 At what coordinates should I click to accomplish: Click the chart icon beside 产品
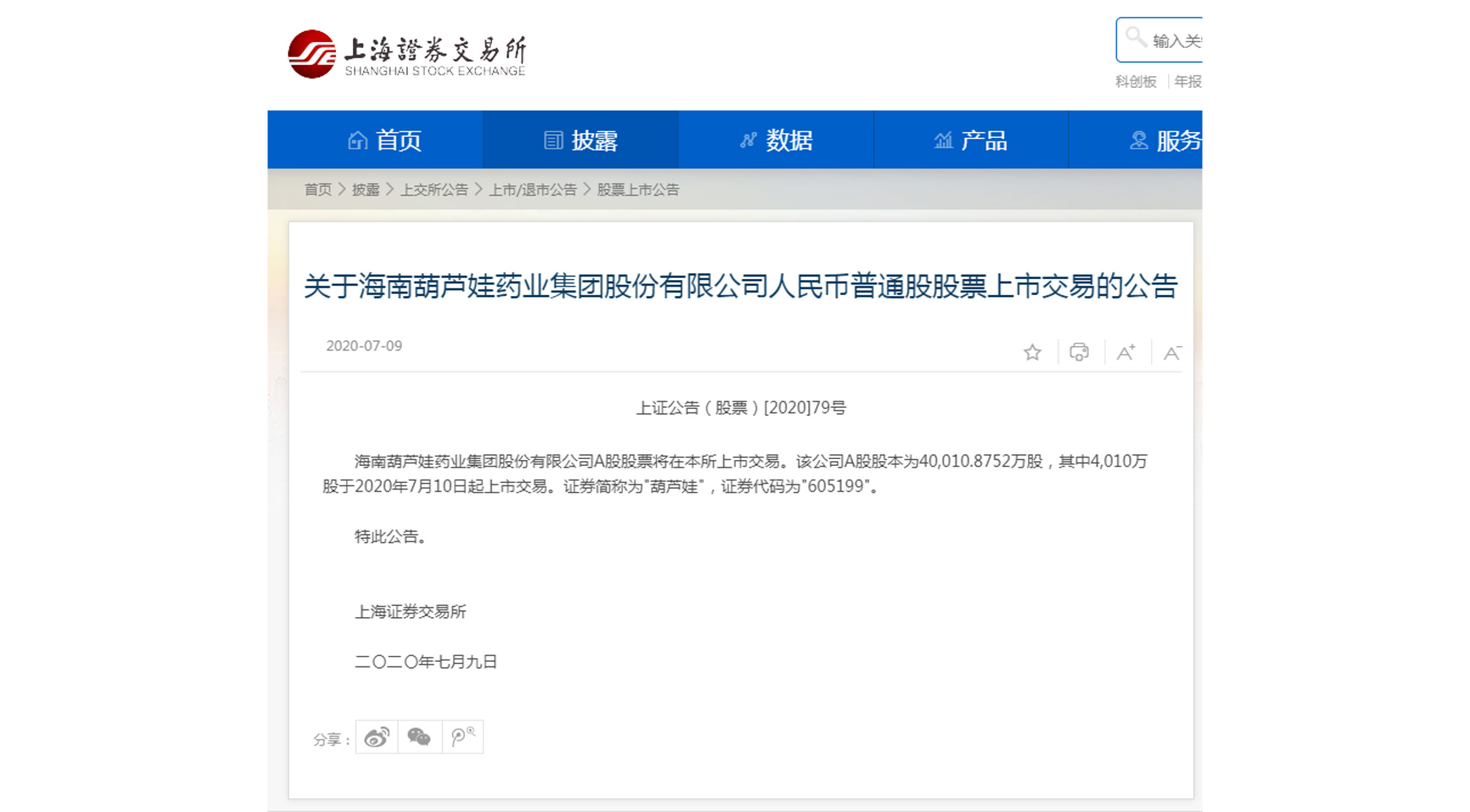[943, 141]
